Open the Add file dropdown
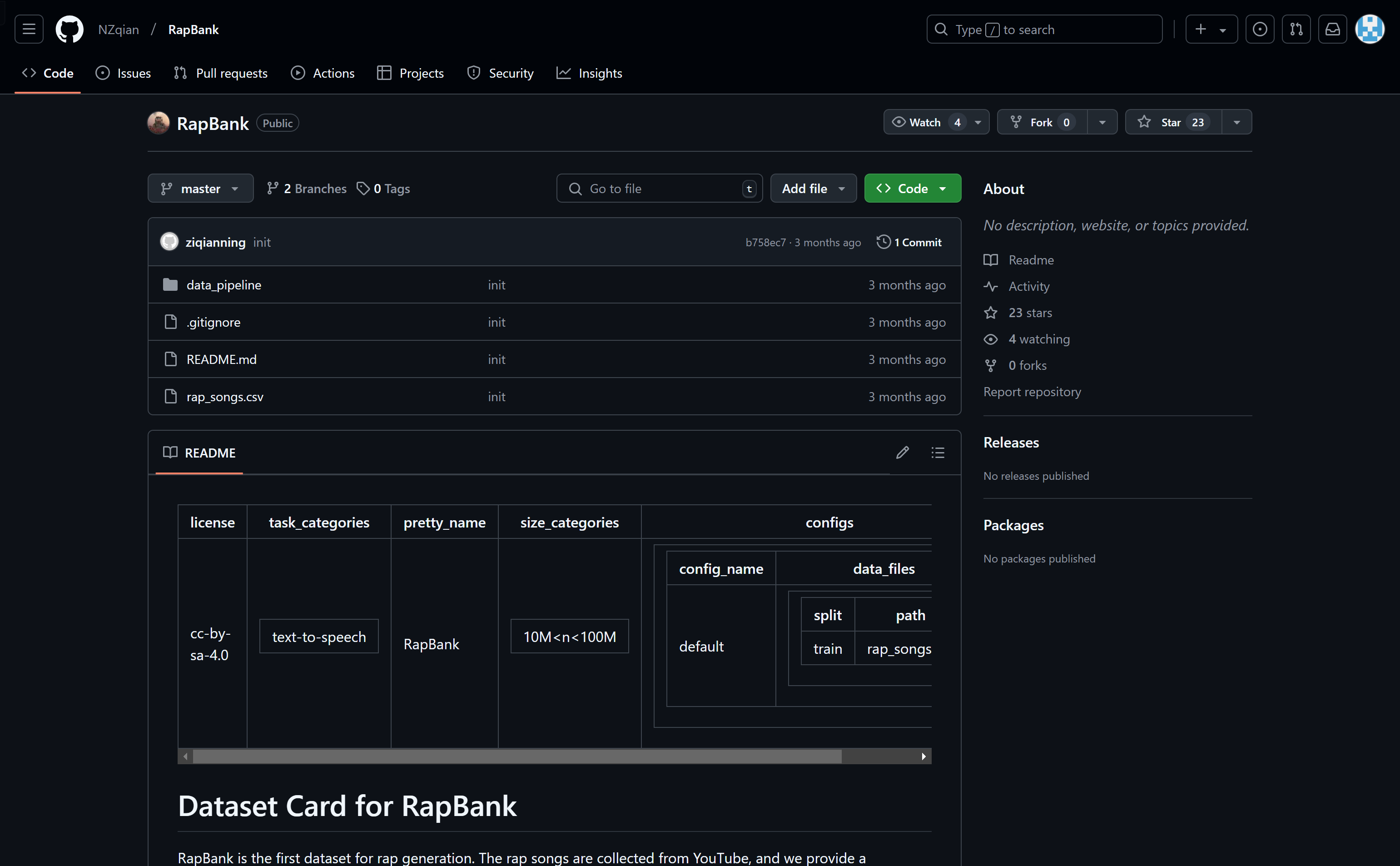1400x866 pixels. tap(813, 188)
